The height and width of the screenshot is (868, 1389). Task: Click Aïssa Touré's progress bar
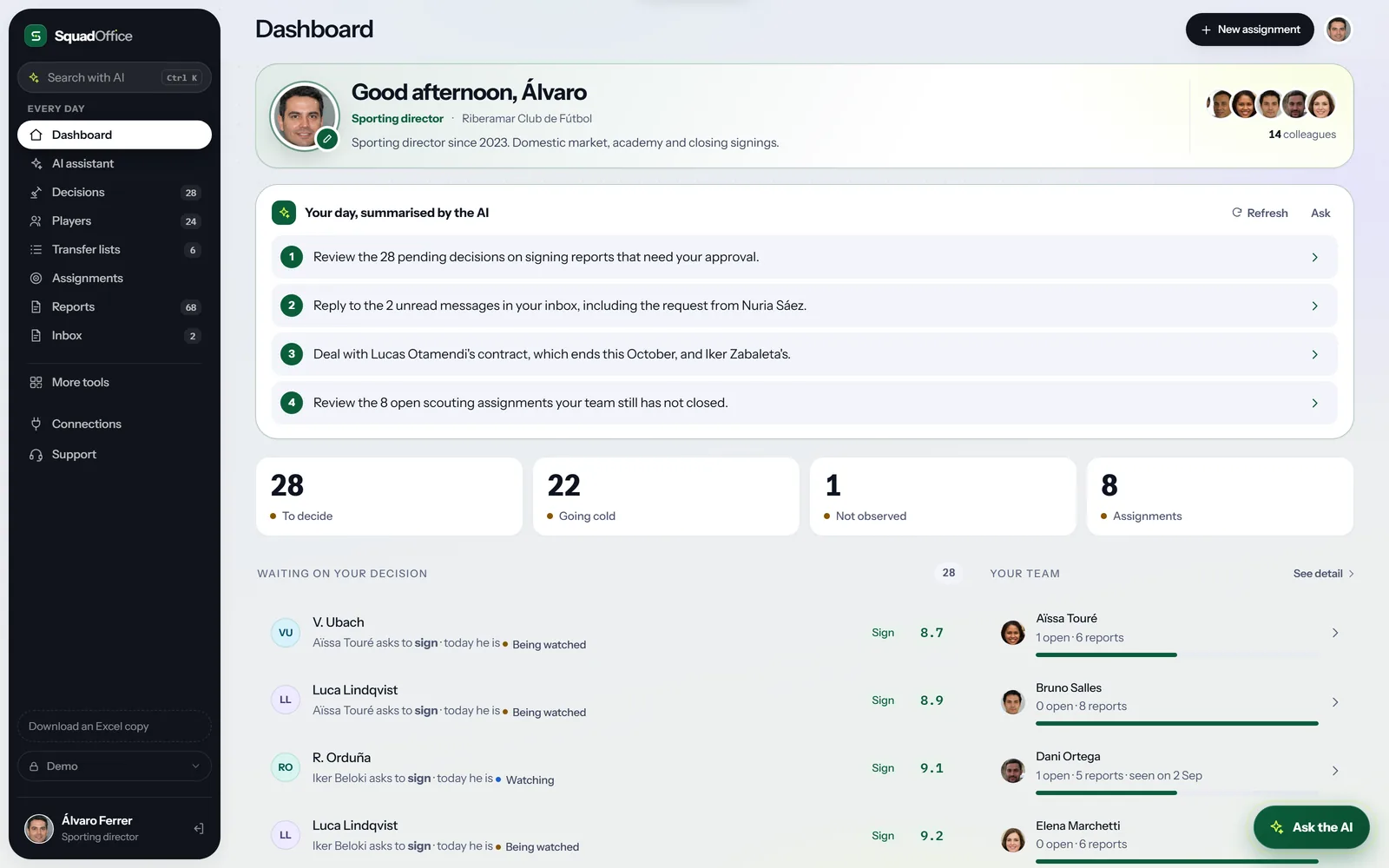(x=1177, y=654)
